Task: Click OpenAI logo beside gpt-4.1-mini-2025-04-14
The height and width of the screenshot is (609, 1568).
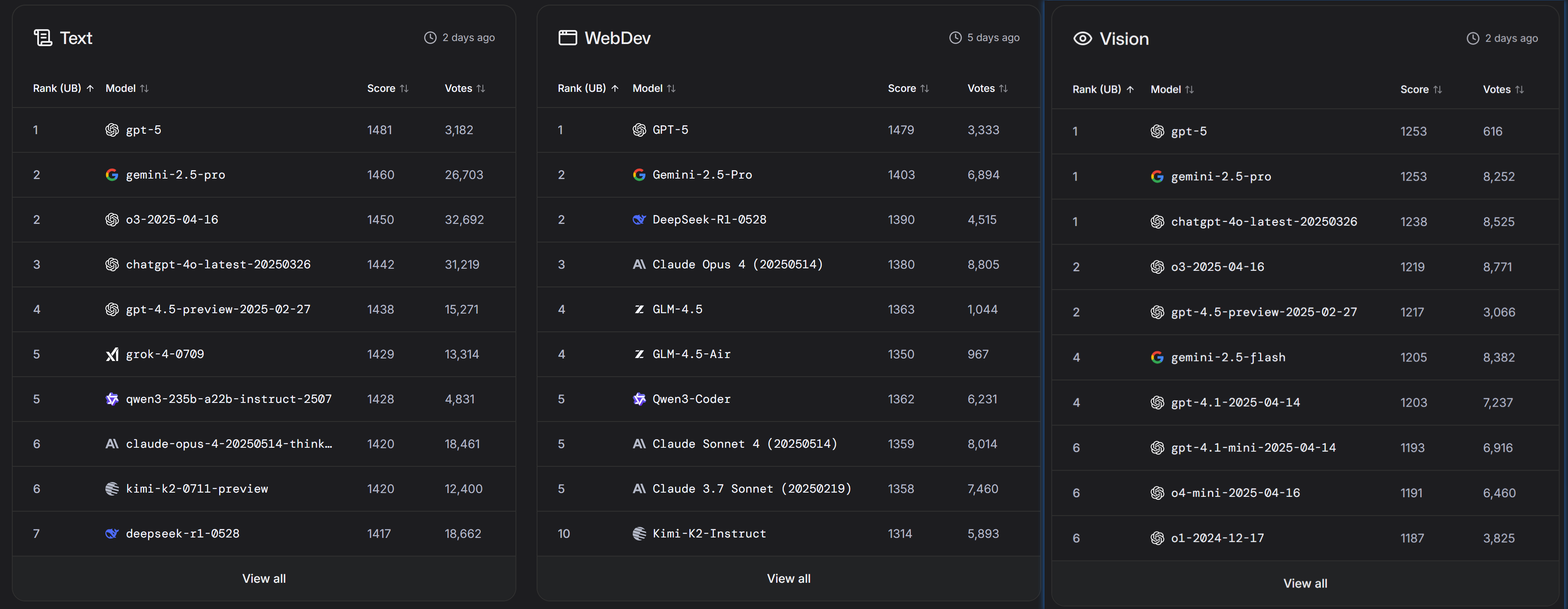Action: coord(1157,448)
